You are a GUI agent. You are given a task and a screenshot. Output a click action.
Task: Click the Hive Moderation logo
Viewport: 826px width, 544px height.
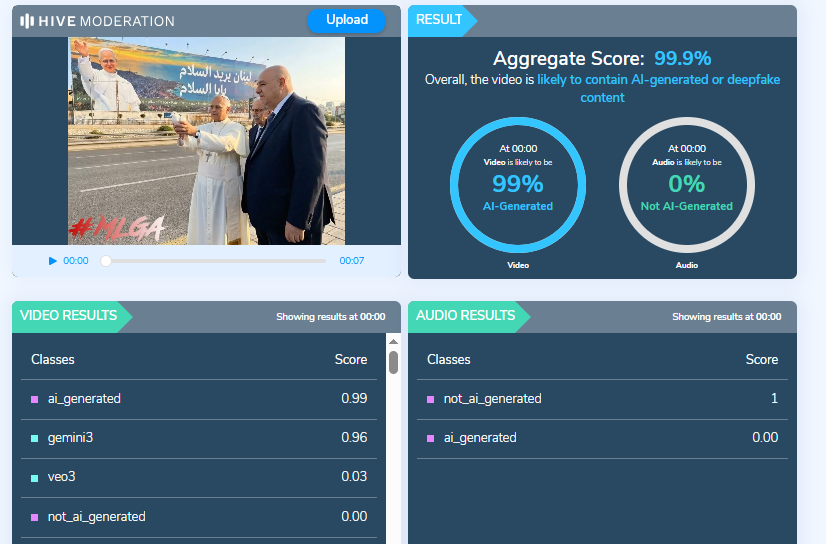(97, 21)
